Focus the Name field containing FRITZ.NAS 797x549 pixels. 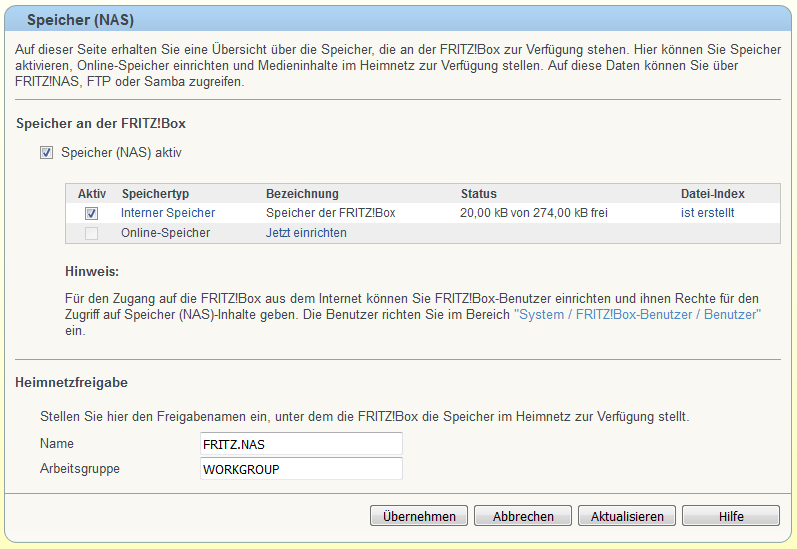pos(301,444)
